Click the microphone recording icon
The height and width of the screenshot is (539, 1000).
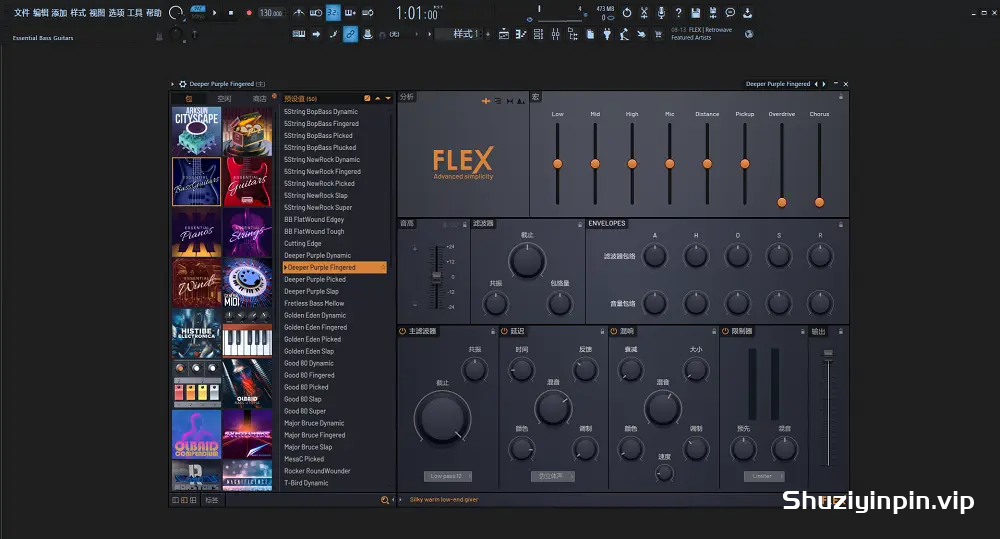(661, 13)
